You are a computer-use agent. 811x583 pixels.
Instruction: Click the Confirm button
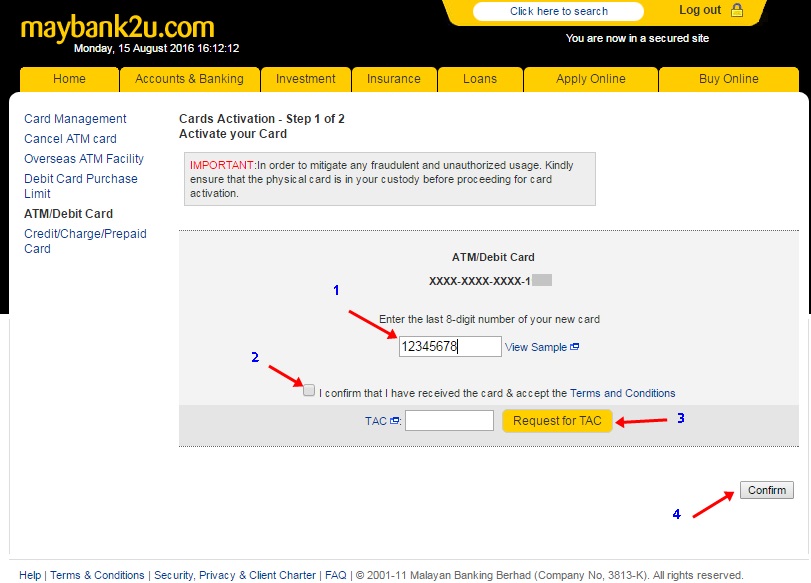coord(767,490)
